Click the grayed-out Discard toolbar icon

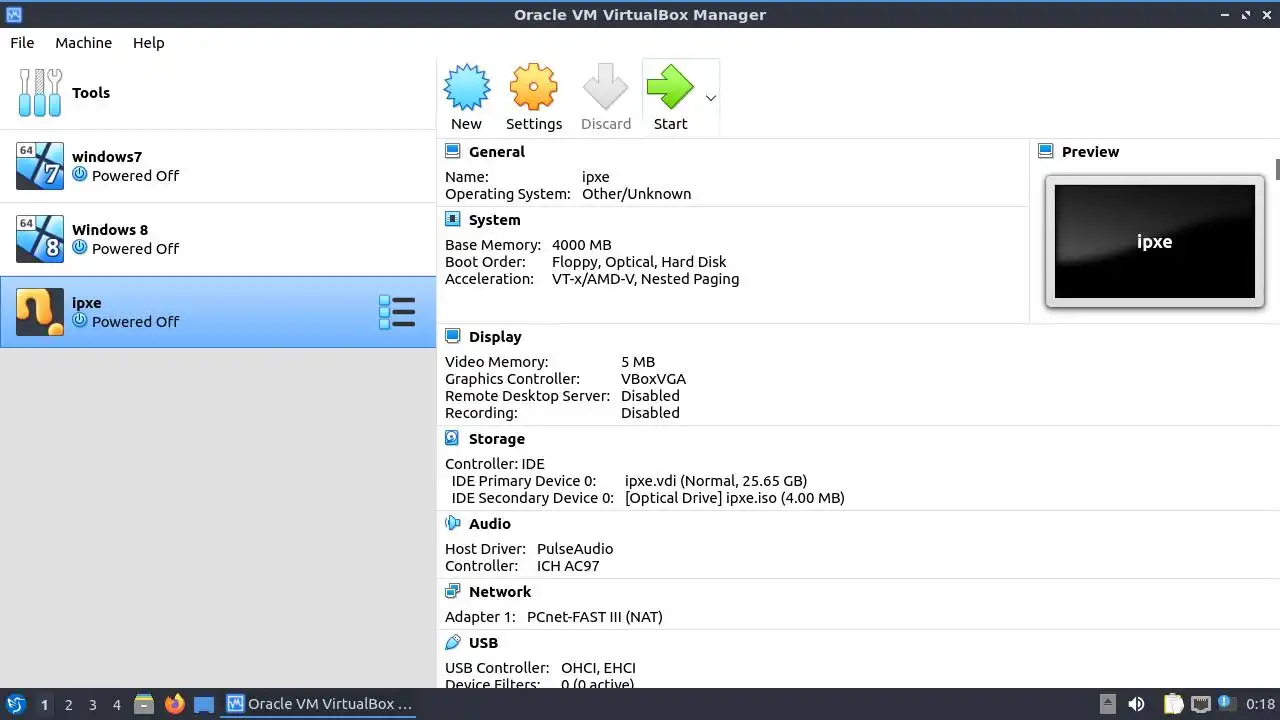click(x=605, y=87)
